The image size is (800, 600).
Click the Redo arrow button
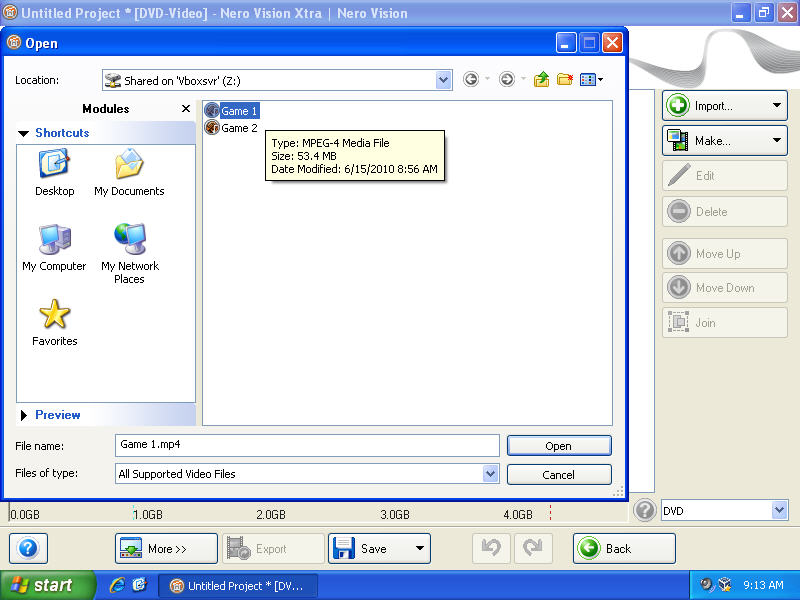tap(533, 548)
